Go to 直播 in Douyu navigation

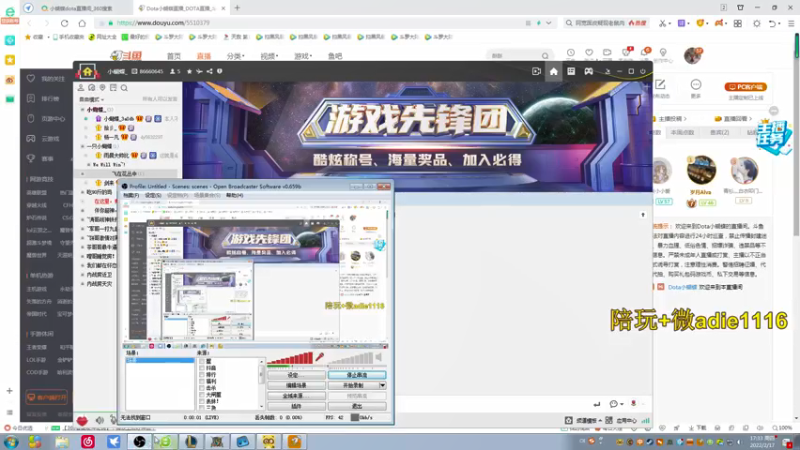pos(204,56)
